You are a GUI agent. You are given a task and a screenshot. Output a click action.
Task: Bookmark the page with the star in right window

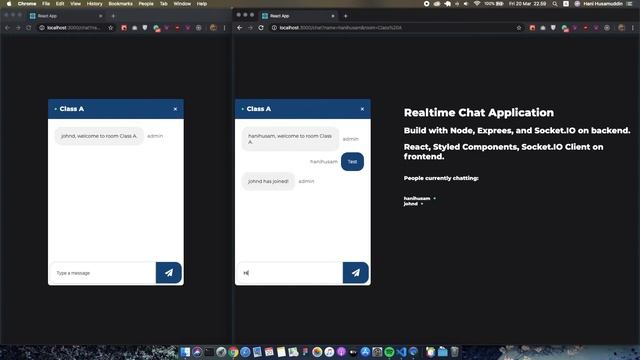(519, 28)
